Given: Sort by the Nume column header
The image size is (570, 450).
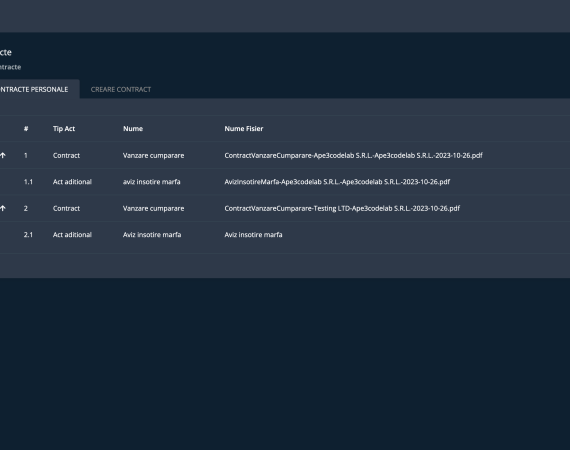Looking at the screenshot, I should pos(133,129).
